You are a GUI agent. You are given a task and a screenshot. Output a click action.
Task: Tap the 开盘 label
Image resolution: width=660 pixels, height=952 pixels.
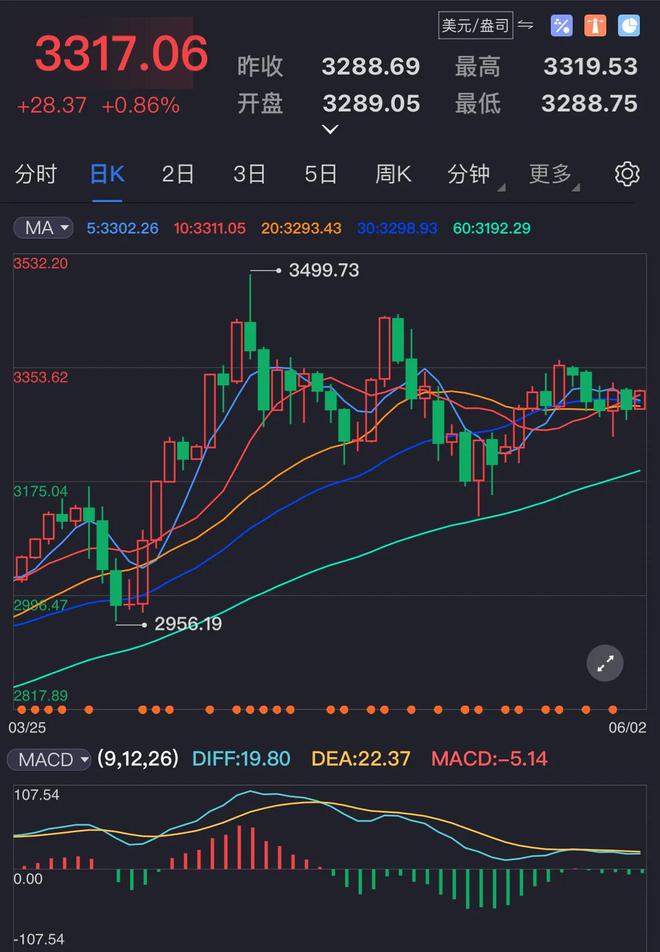pos(260,103)
